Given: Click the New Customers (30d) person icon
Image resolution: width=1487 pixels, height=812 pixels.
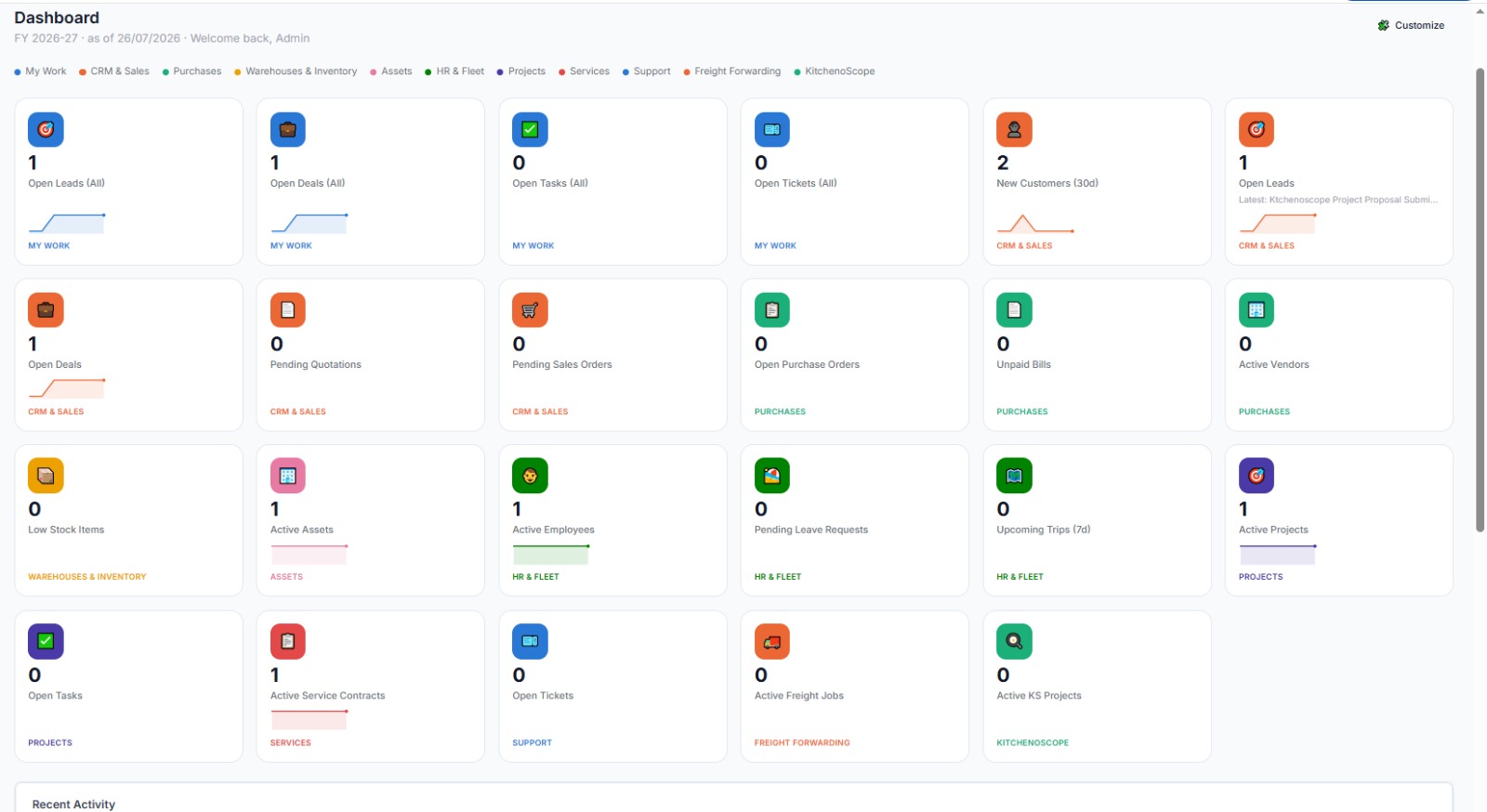Looking at the screenshot, I should click(1014, 129).
